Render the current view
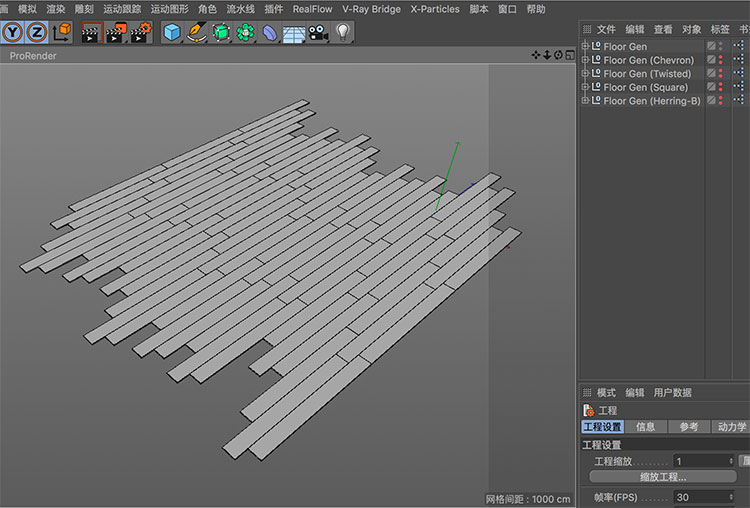 pos(92,33)
